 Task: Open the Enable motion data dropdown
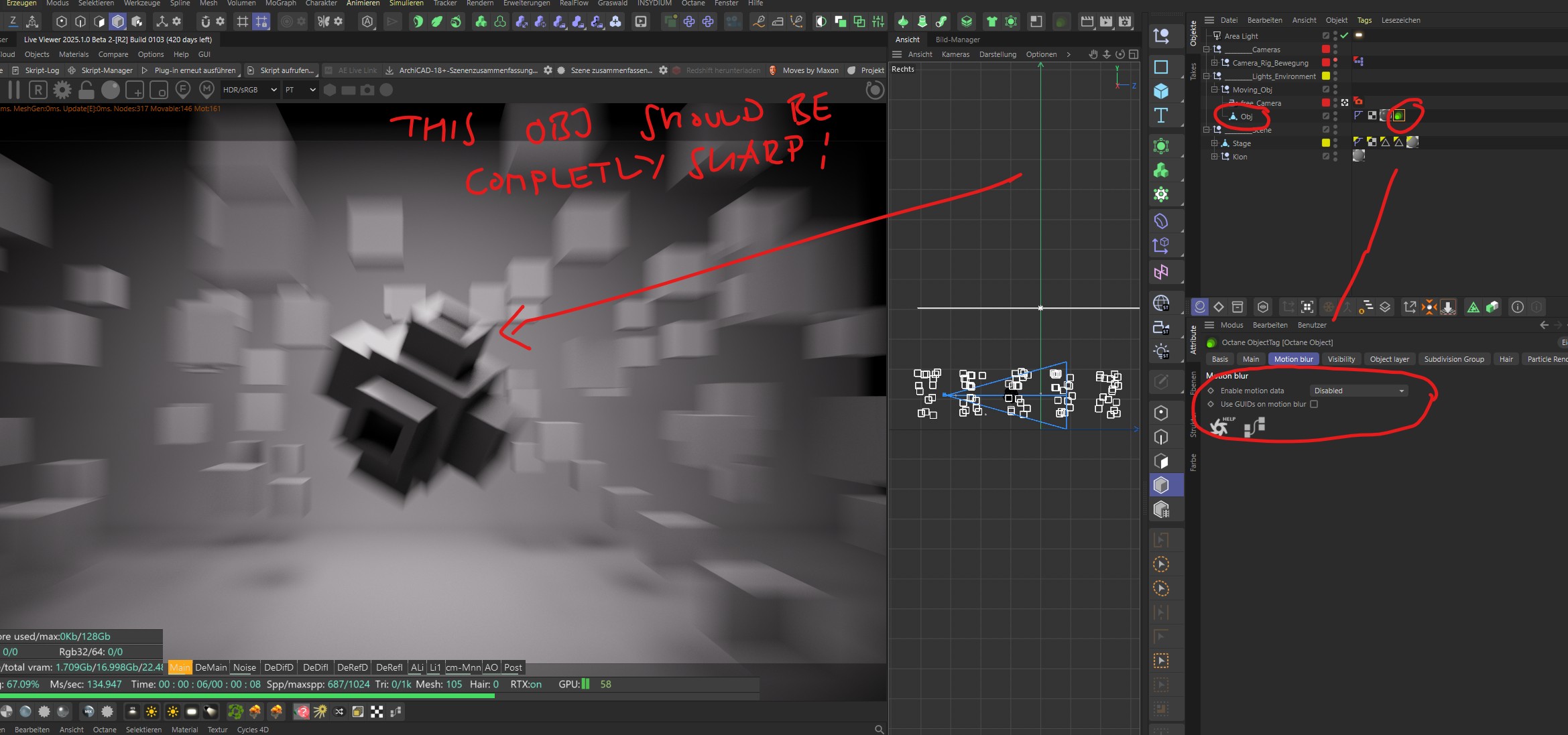[1358, 391]
